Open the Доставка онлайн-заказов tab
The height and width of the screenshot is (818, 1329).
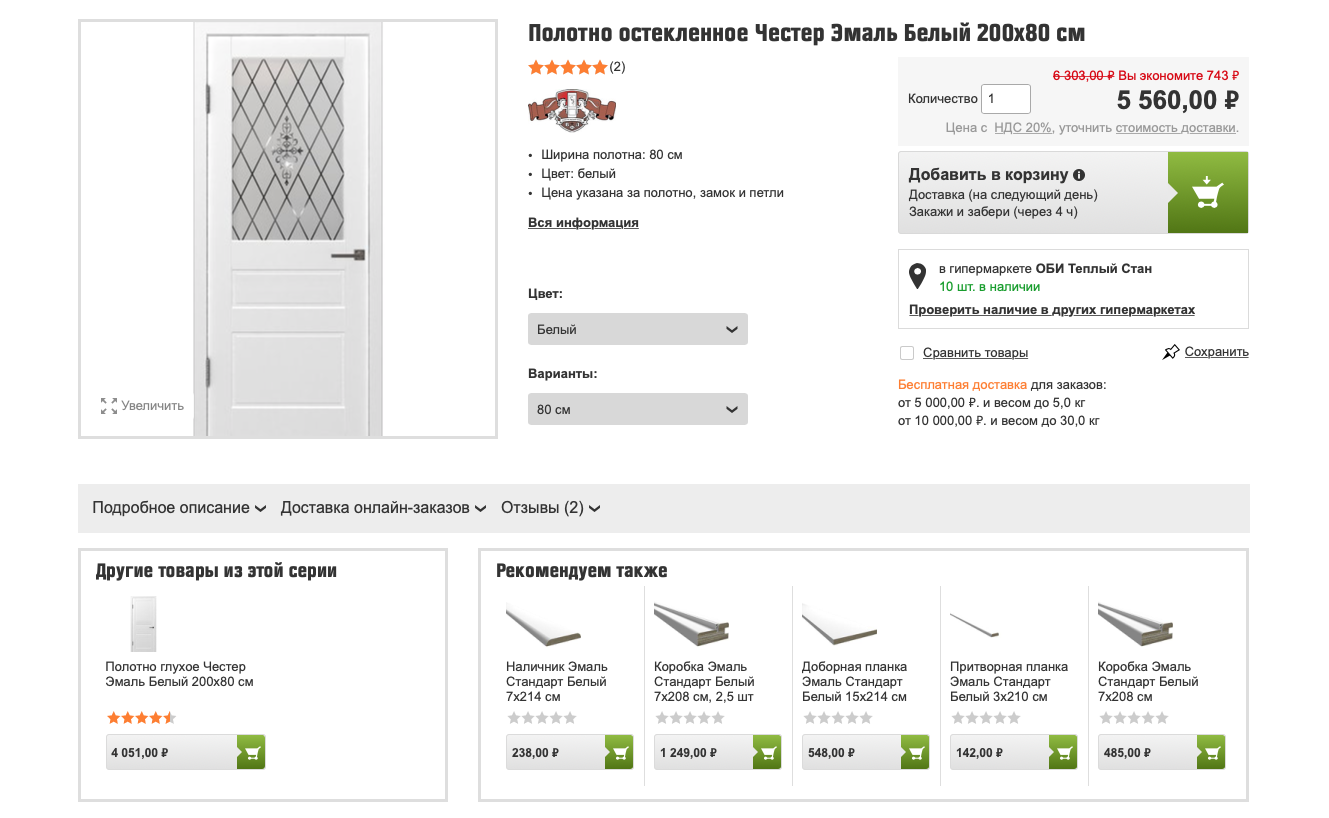click(383, 508)
